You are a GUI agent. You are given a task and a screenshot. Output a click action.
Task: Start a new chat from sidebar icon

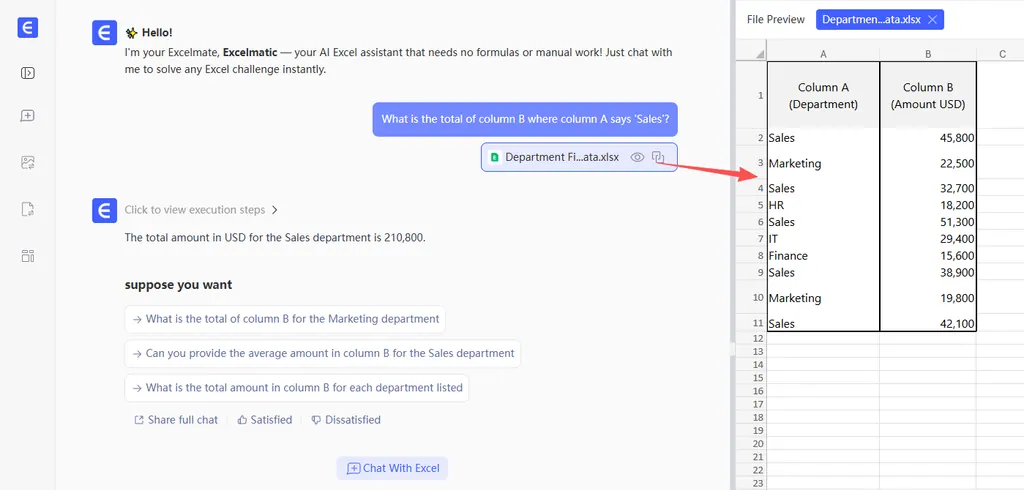[28, 116]
